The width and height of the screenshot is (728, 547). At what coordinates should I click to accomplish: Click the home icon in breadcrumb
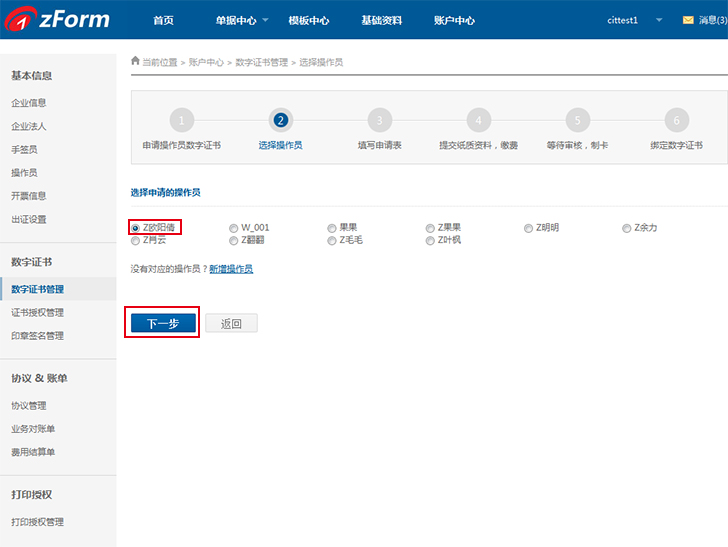coord(136,61)
